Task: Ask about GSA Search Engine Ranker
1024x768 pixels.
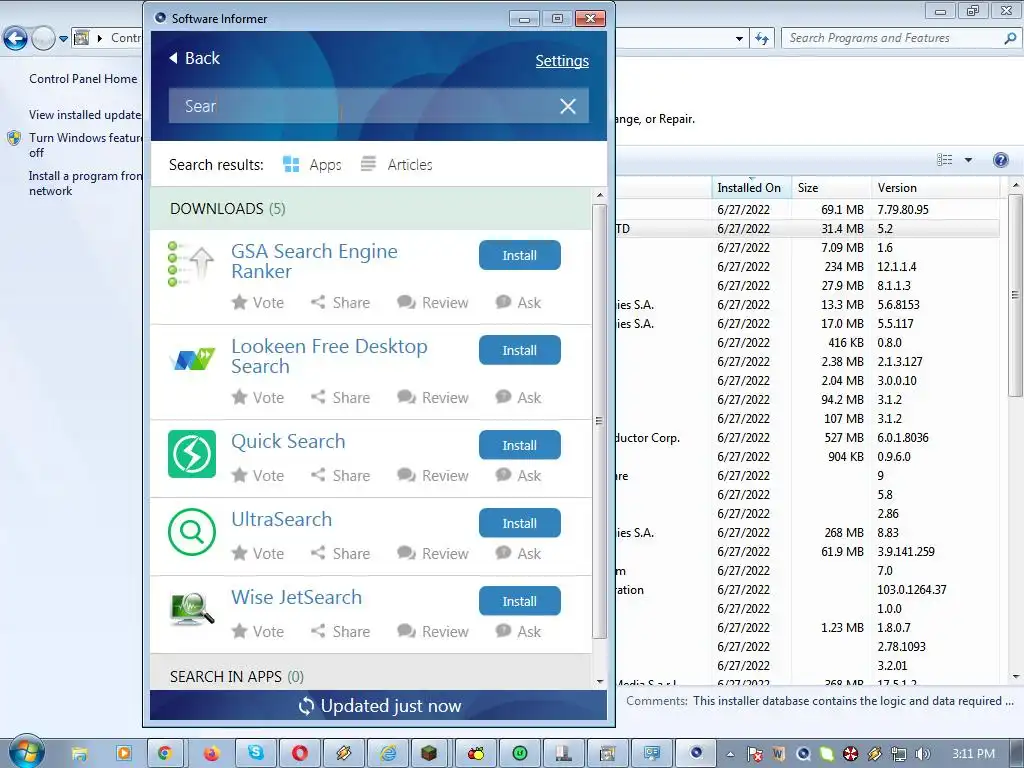Action: (519, 302)
